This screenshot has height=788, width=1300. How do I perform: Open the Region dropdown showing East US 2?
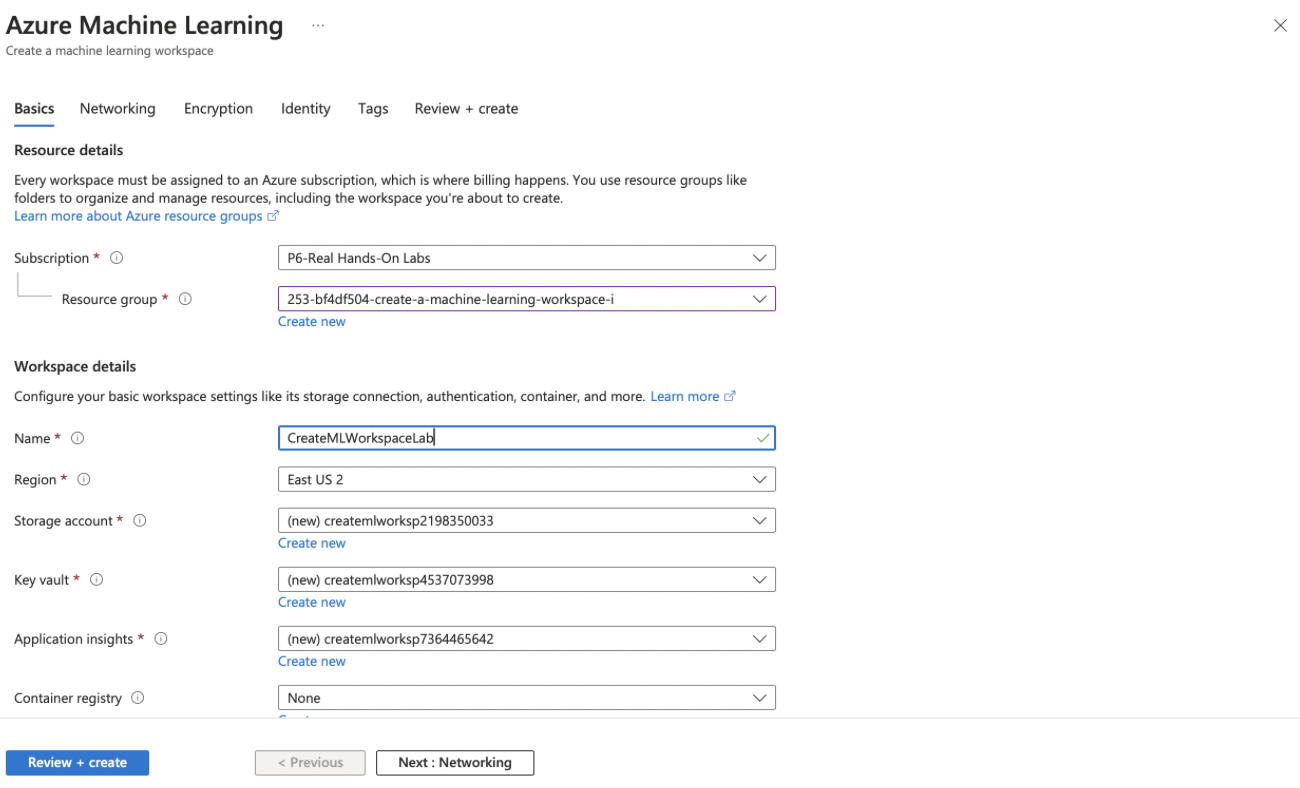point(526,480)
